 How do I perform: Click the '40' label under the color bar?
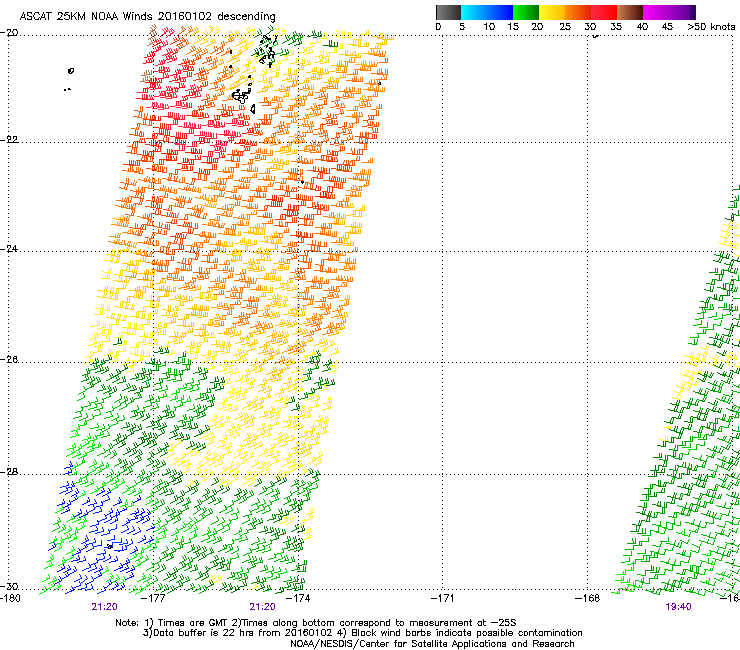click(642, 27)
